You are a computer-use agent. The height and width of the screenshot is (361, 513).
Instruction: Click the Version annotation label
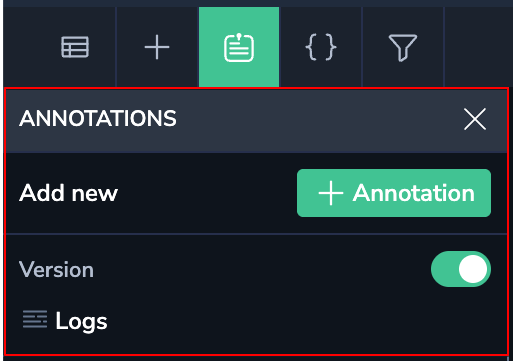56,269
